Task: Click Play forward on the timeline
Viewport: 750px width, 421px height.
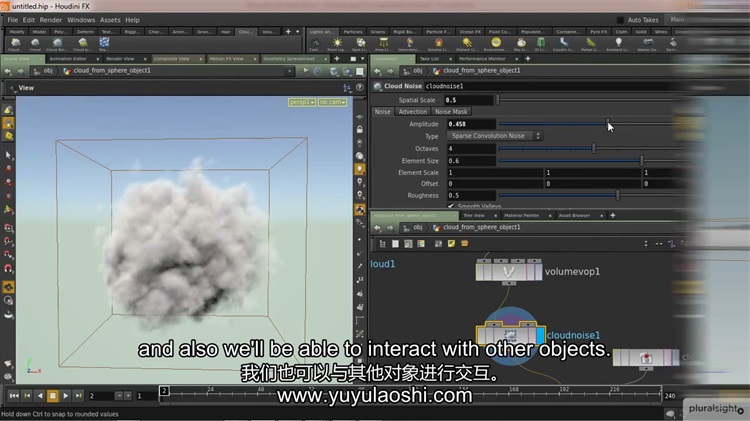Action: coord(66,396)
